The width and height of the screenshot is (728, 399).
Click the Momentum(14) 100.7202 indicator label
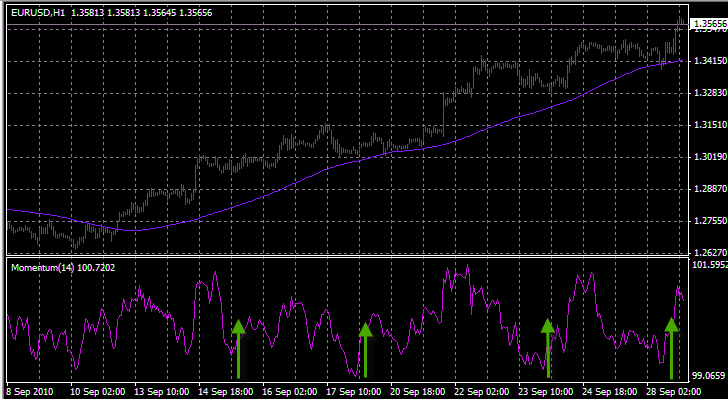click(x=63, y=268)
